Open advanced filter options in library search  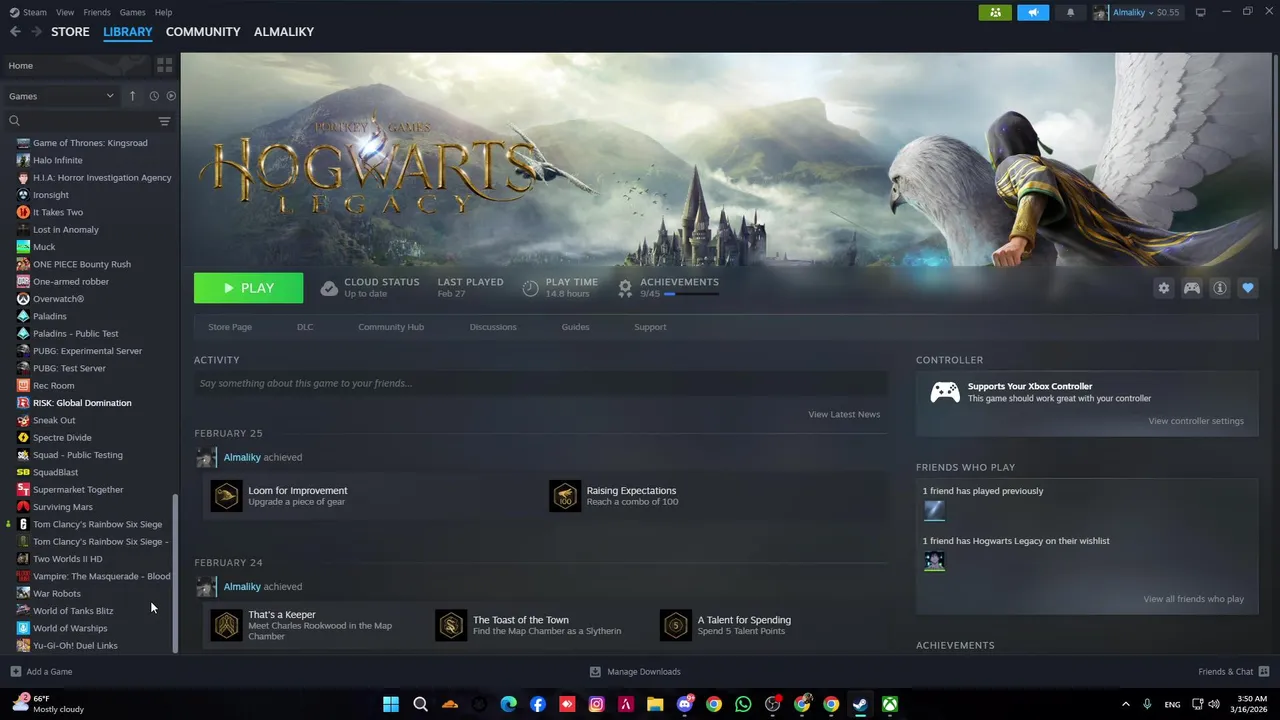pyautogui.click(x=165, y=121)
